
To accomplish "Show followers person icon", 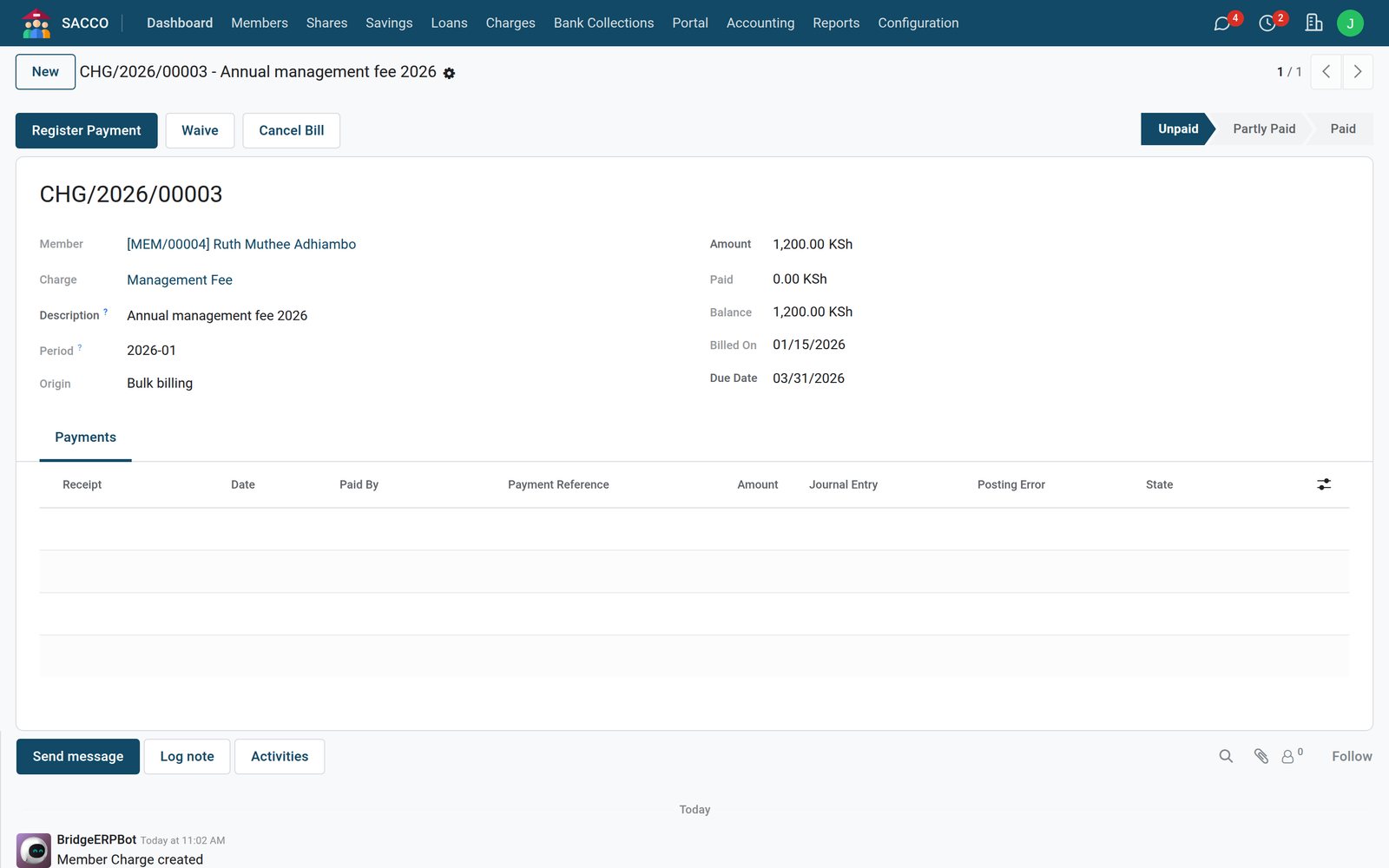I will (1288, 757).
